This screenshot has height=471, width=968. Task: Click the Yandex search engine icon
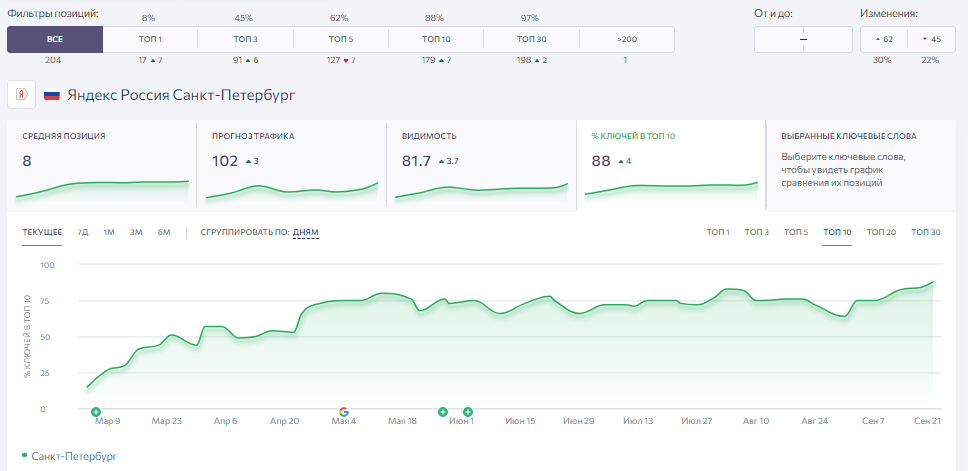(22, 95)
